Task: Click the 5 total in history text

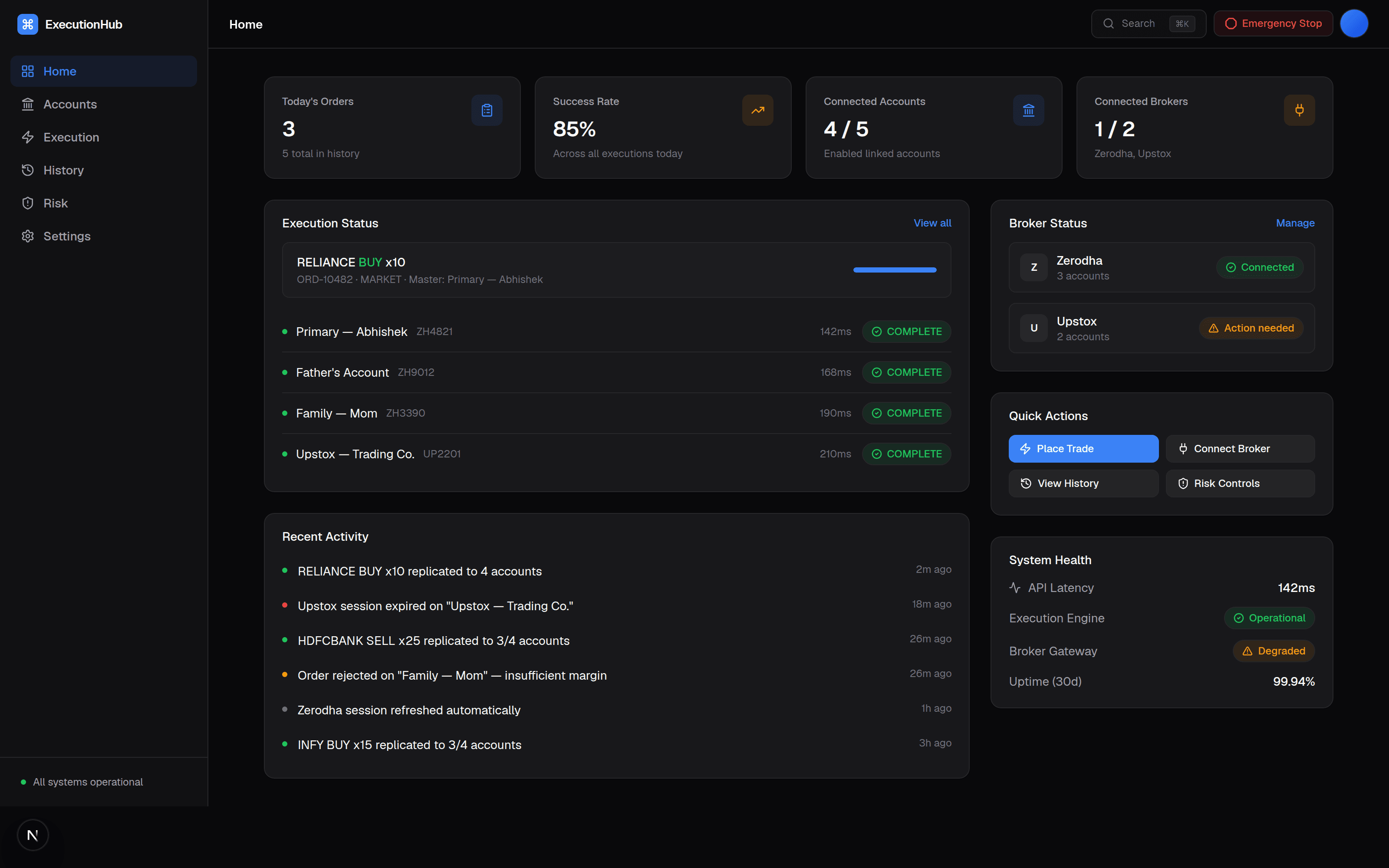Action: (320, 153)
